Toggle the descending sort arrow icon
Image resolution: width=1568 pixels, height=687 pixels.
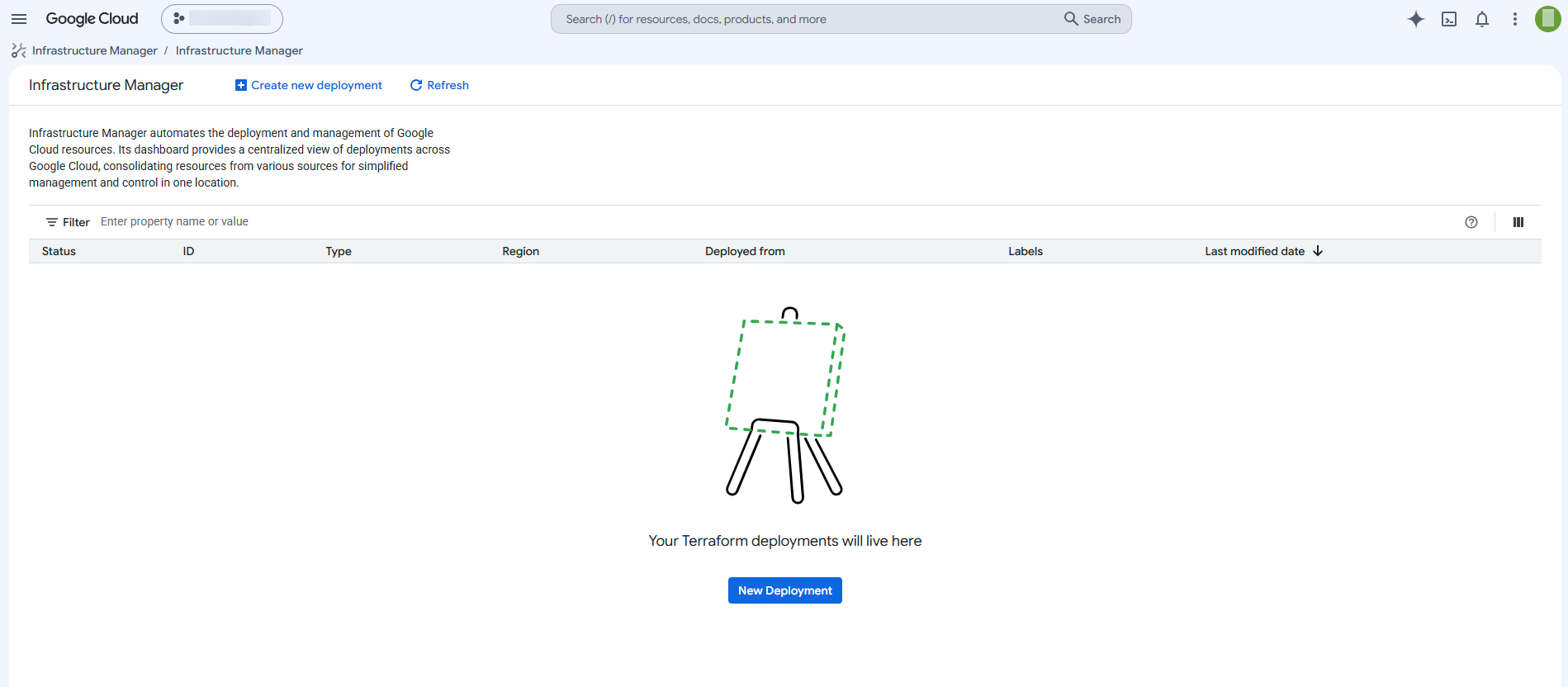(x=1318, y=251)
